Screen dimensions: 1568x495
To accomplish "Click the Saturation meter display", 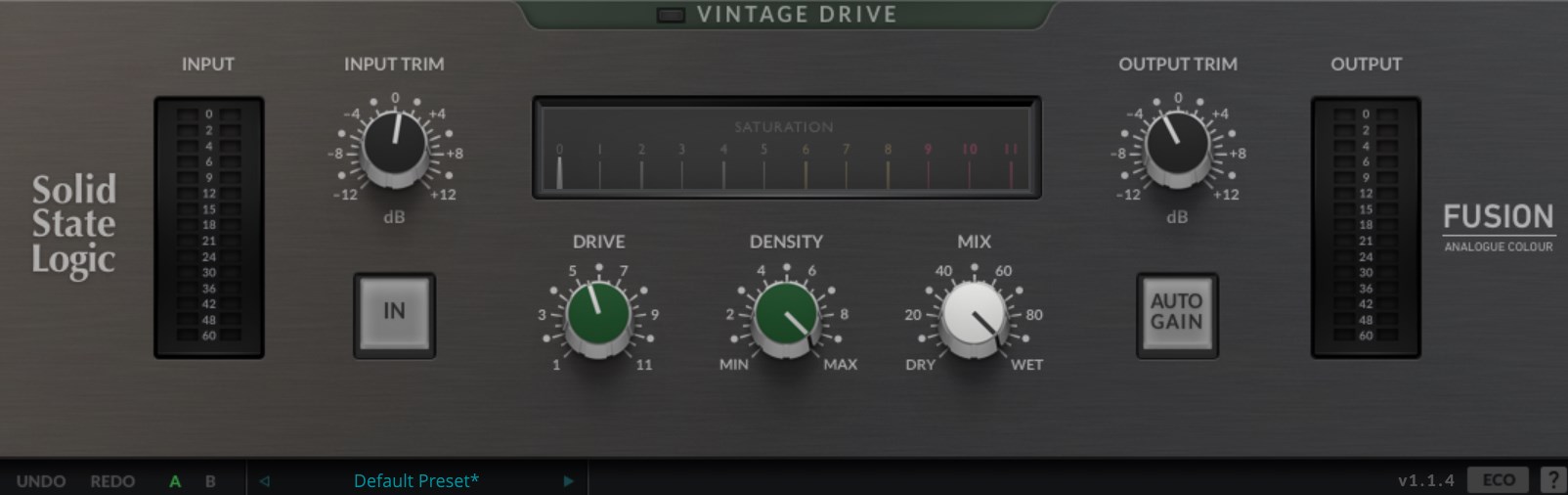I will [x=786, y=149].
